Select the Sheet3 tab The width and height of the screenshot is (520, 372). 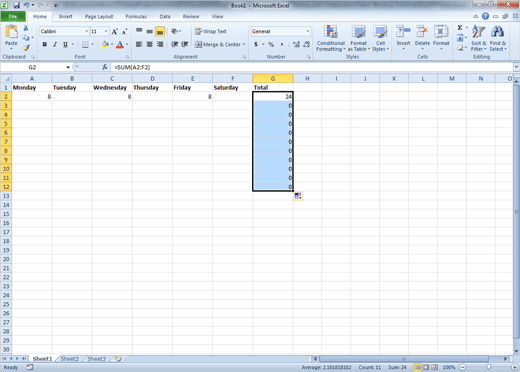coord(96,359)
